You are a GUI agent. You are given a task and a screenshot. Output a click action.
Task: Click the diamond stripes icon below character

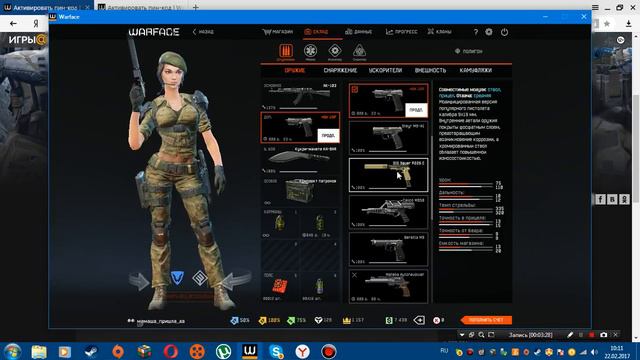click(x=200, y=278)
